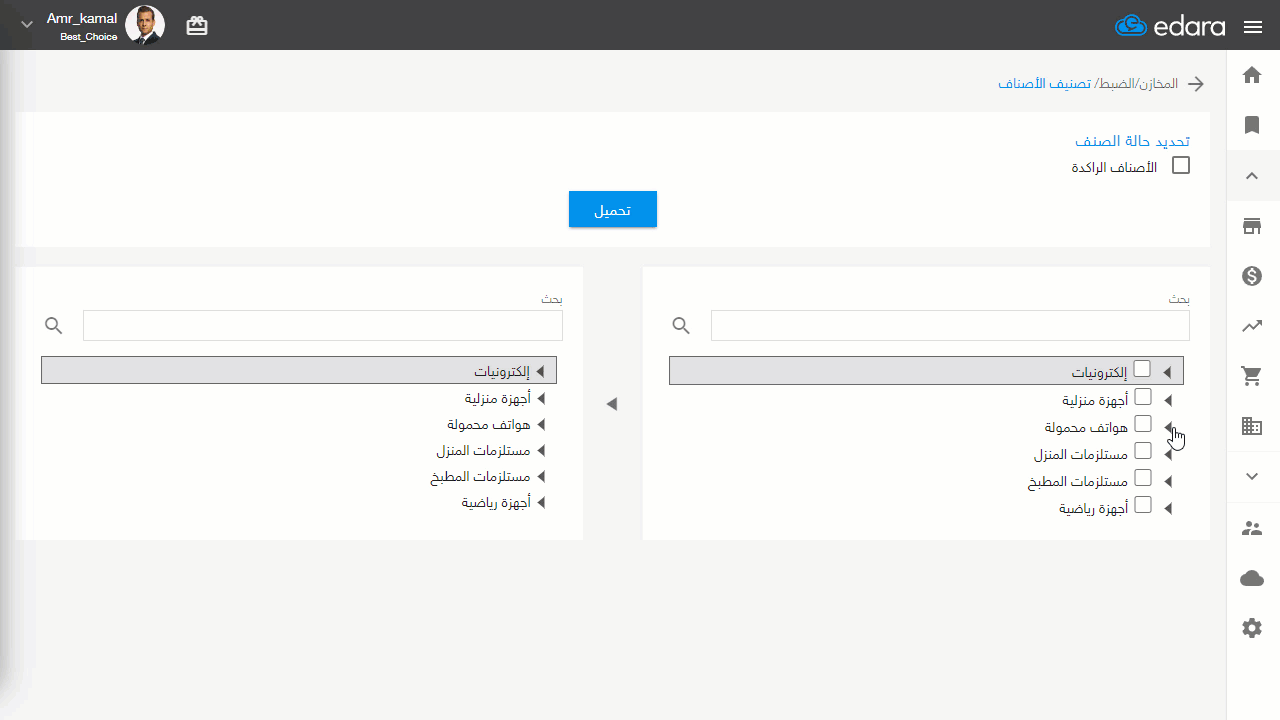Expand إلكترونيات in left tree

tap(541, 371)
